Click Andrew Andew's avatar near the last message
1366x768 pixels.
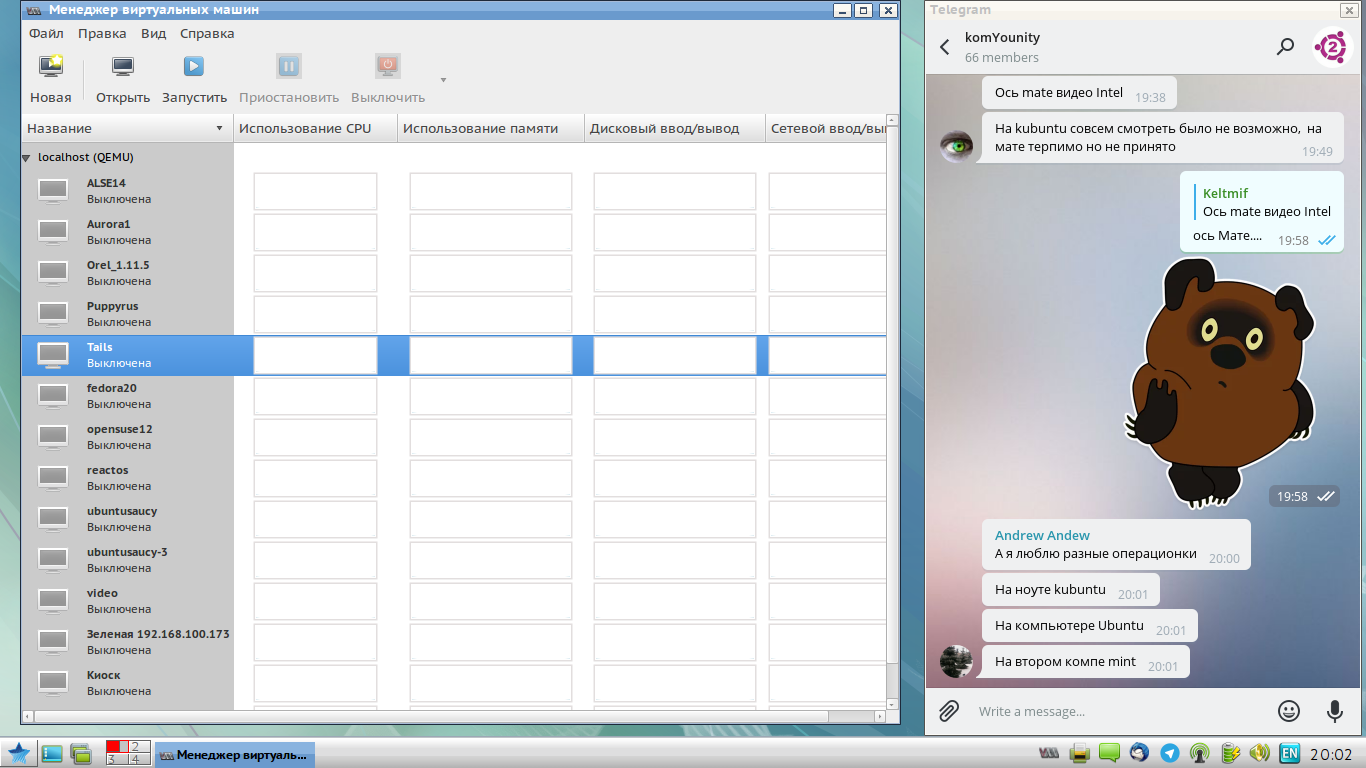click(957, 661)
